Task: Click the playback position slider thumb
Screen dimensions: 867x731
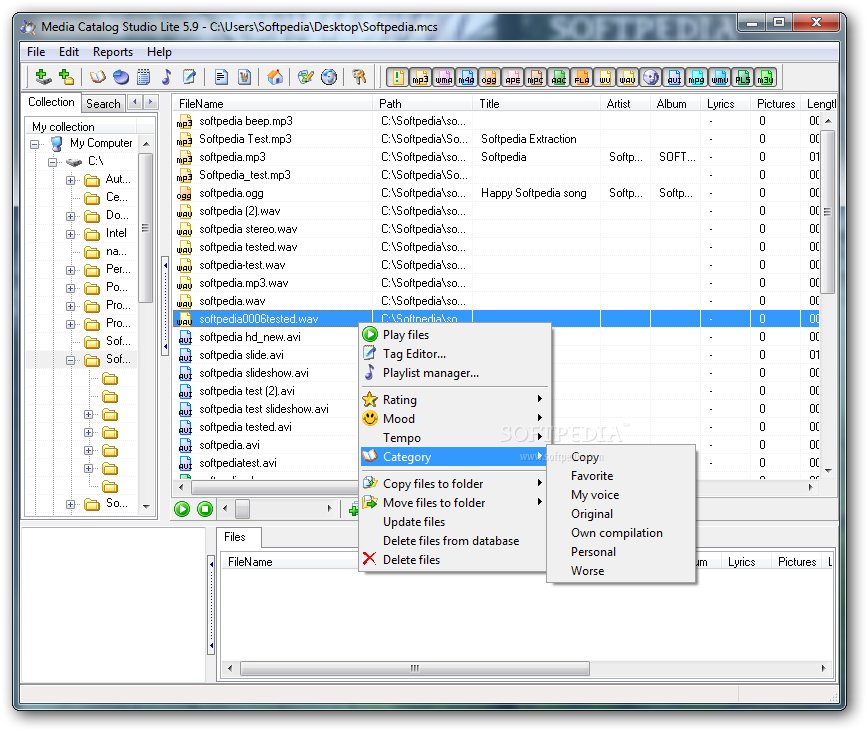Action: click(x=243, y=509)
